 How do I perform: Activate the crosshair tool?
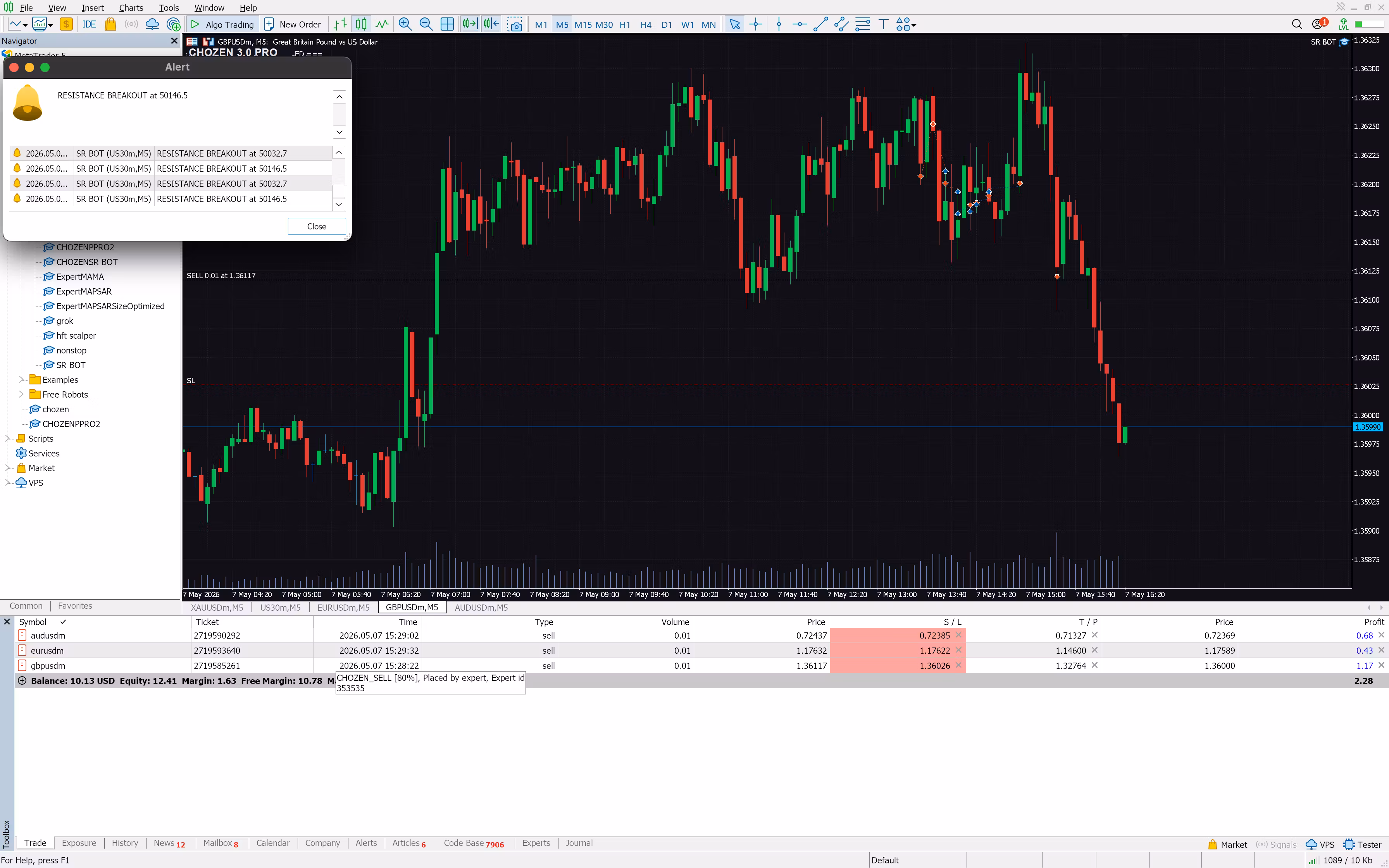click(756, 24)
